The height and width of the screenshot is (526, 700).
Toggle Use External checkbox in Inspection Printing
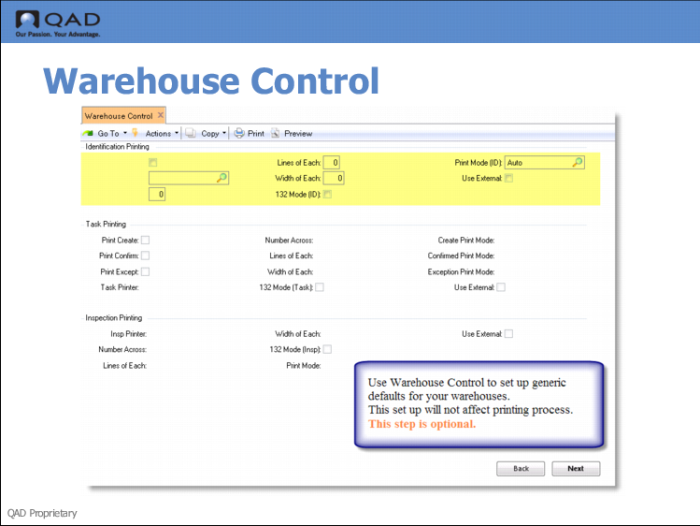click(x=509, y=334)
